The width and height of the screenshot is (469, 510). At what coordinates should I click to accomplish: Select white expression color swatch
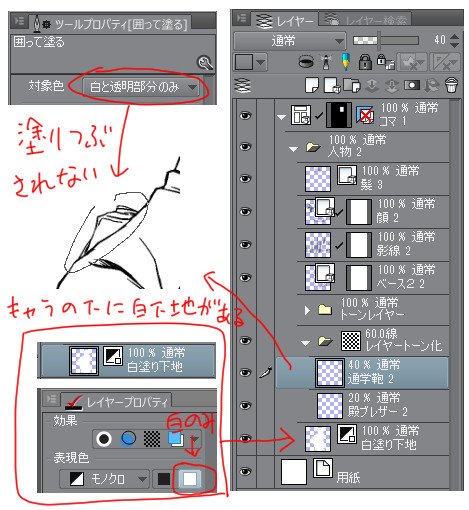tap(190, 479)
